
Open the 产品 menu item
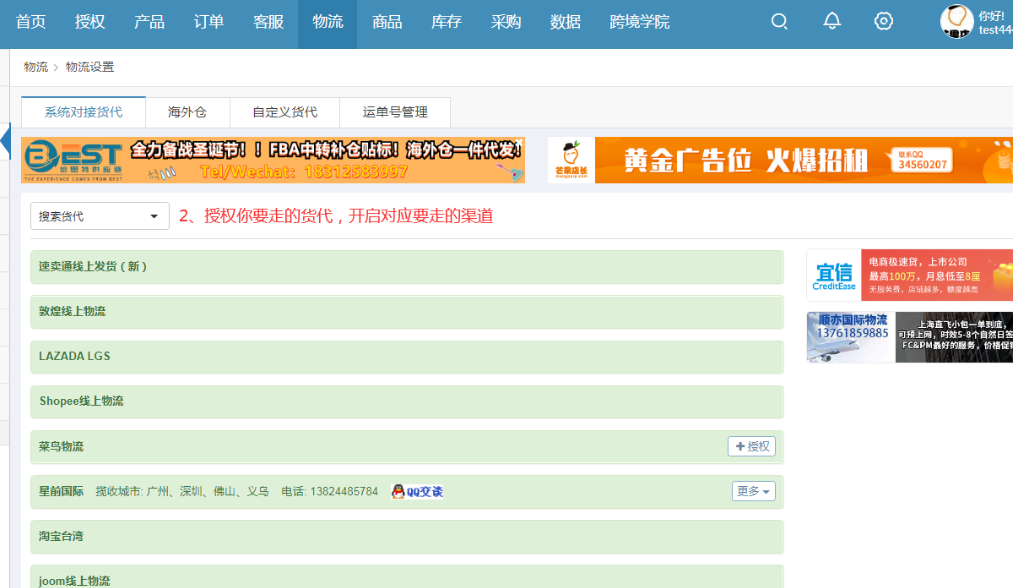tap(149, 22)
